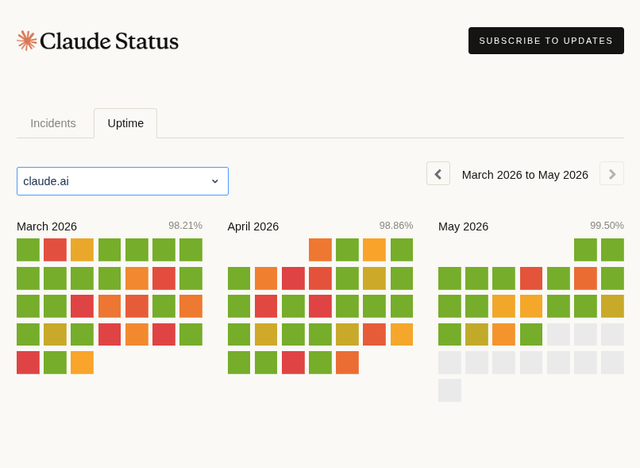Image resolution: width=640 pixels, height=468 pixels.
Task: Click the gray May 31 placeholder square
Action: (450, 390)
